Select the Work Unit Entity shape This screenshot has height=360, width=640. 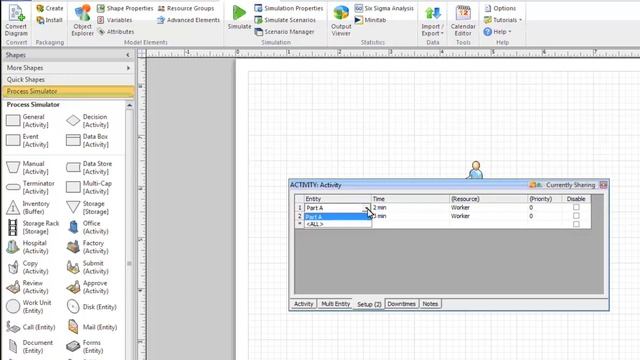29,307
